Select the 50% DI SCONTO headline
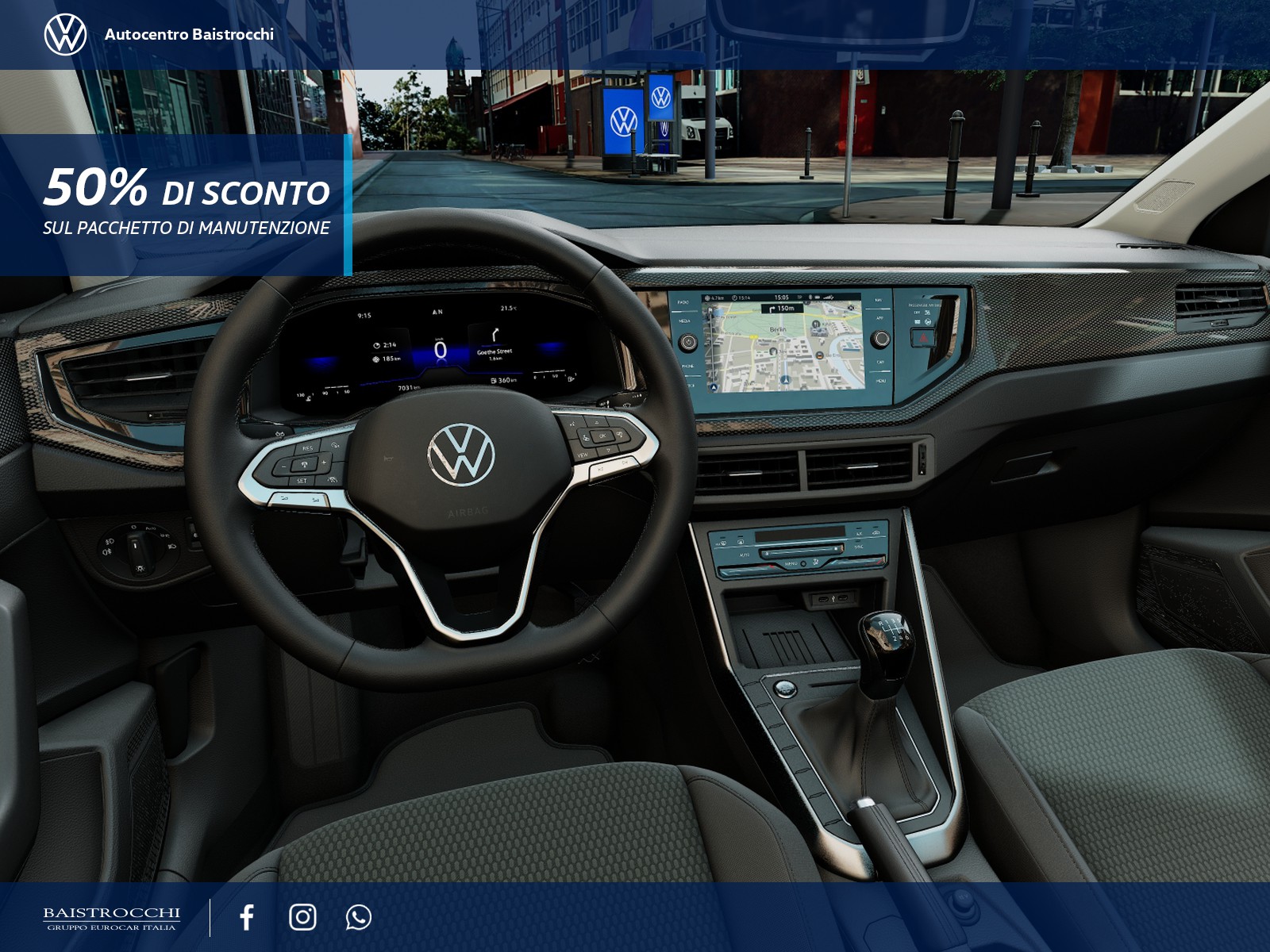Viewport: 1270px width, 952px height. 187,187
